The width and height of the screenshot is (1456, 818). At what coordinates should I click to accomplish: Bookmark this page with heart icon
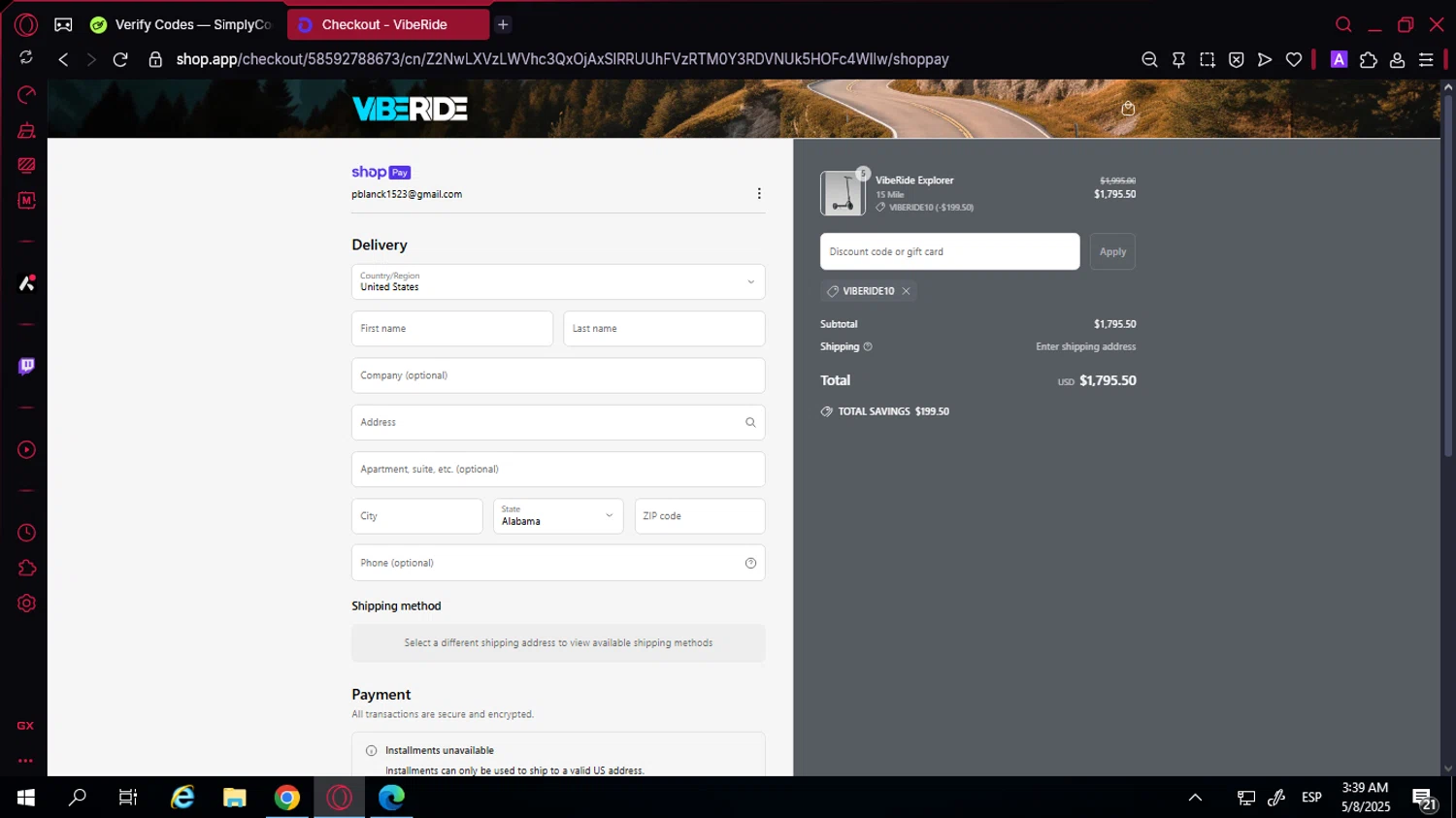point(1294,60)
